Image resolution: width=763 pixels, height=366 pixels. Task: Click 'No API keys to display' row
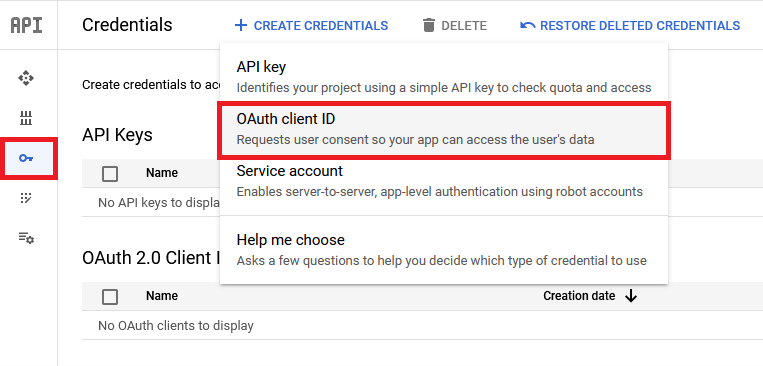[x=159, y=202]
